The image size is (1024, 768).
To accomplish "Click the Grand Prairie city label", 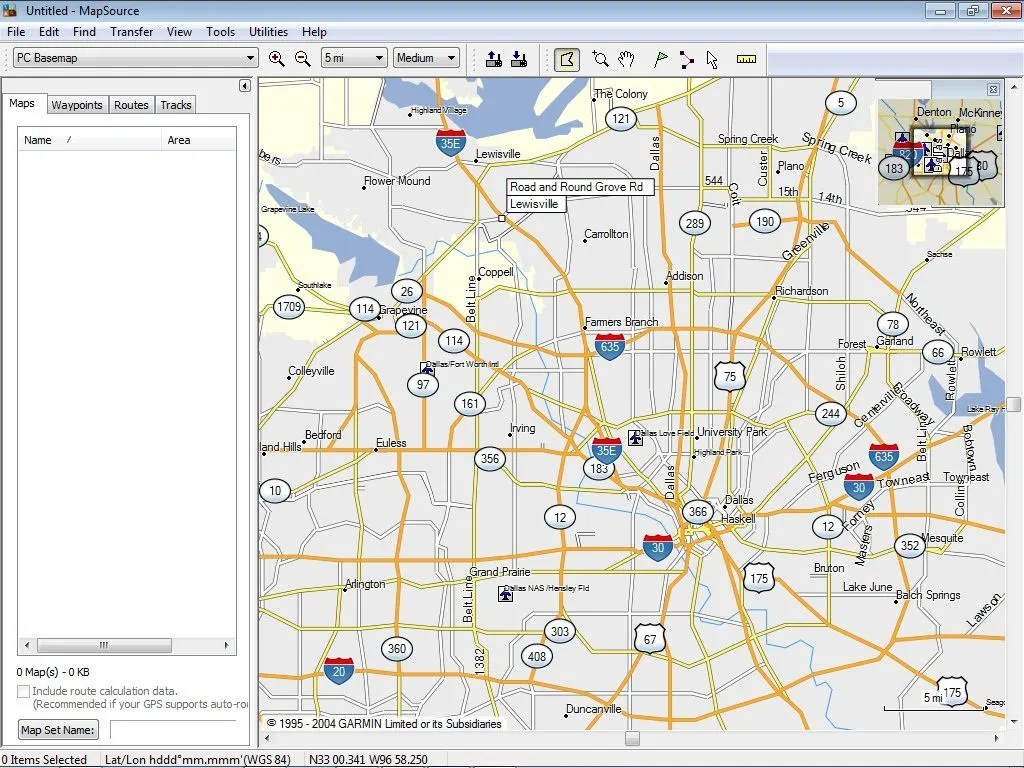I will coord(500,572).
